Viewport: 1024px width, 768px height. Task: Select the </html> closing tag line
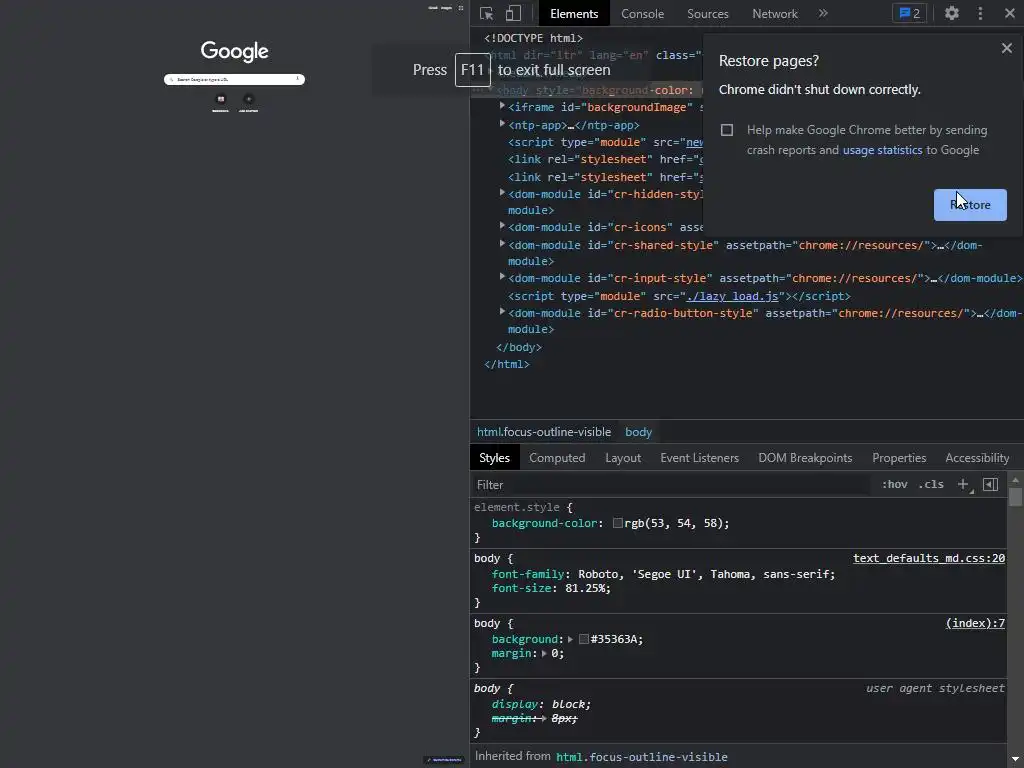[x=506, y=364]
